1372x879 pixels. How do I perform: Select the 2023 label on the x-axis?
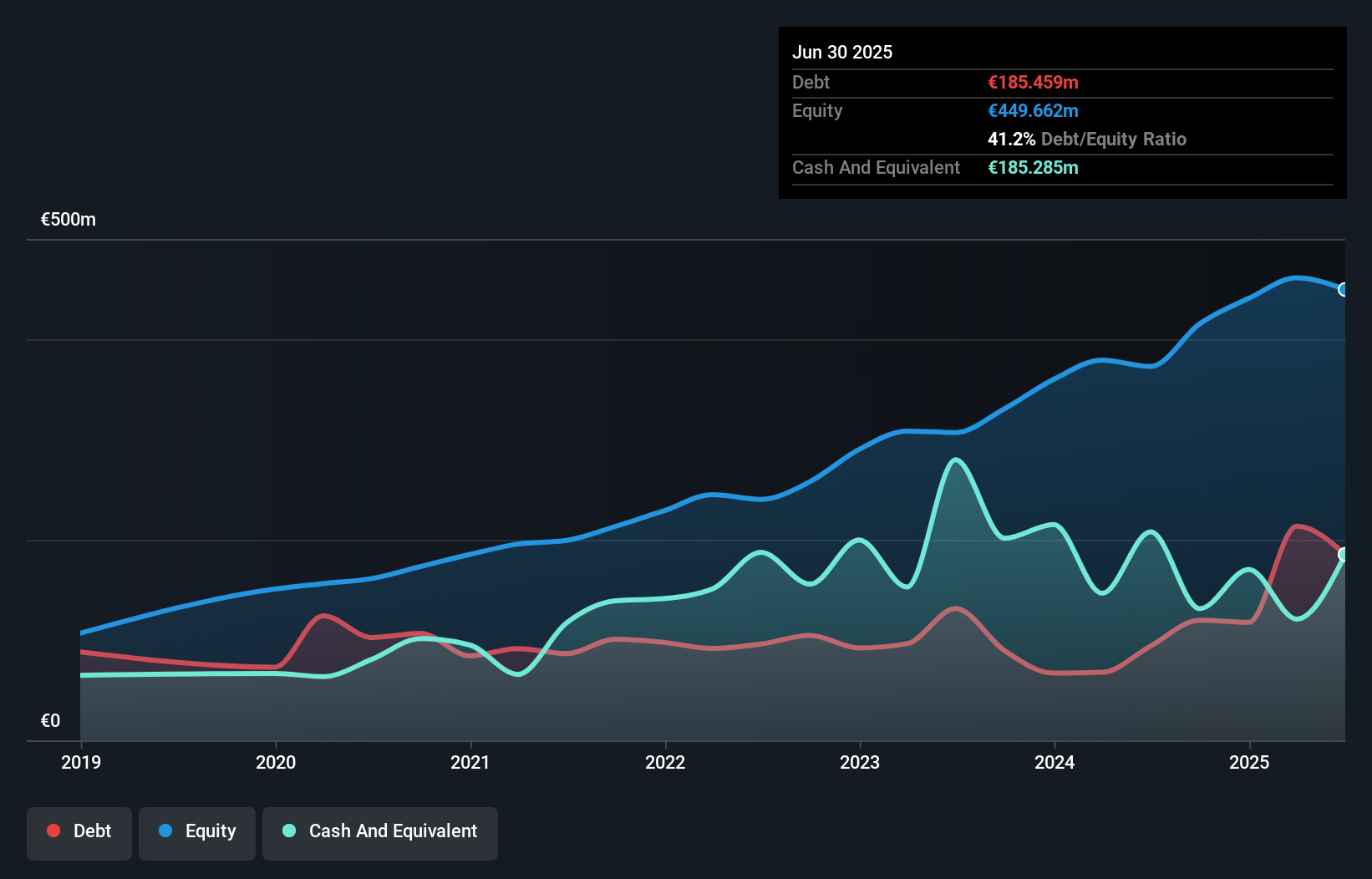pos(861,762)
